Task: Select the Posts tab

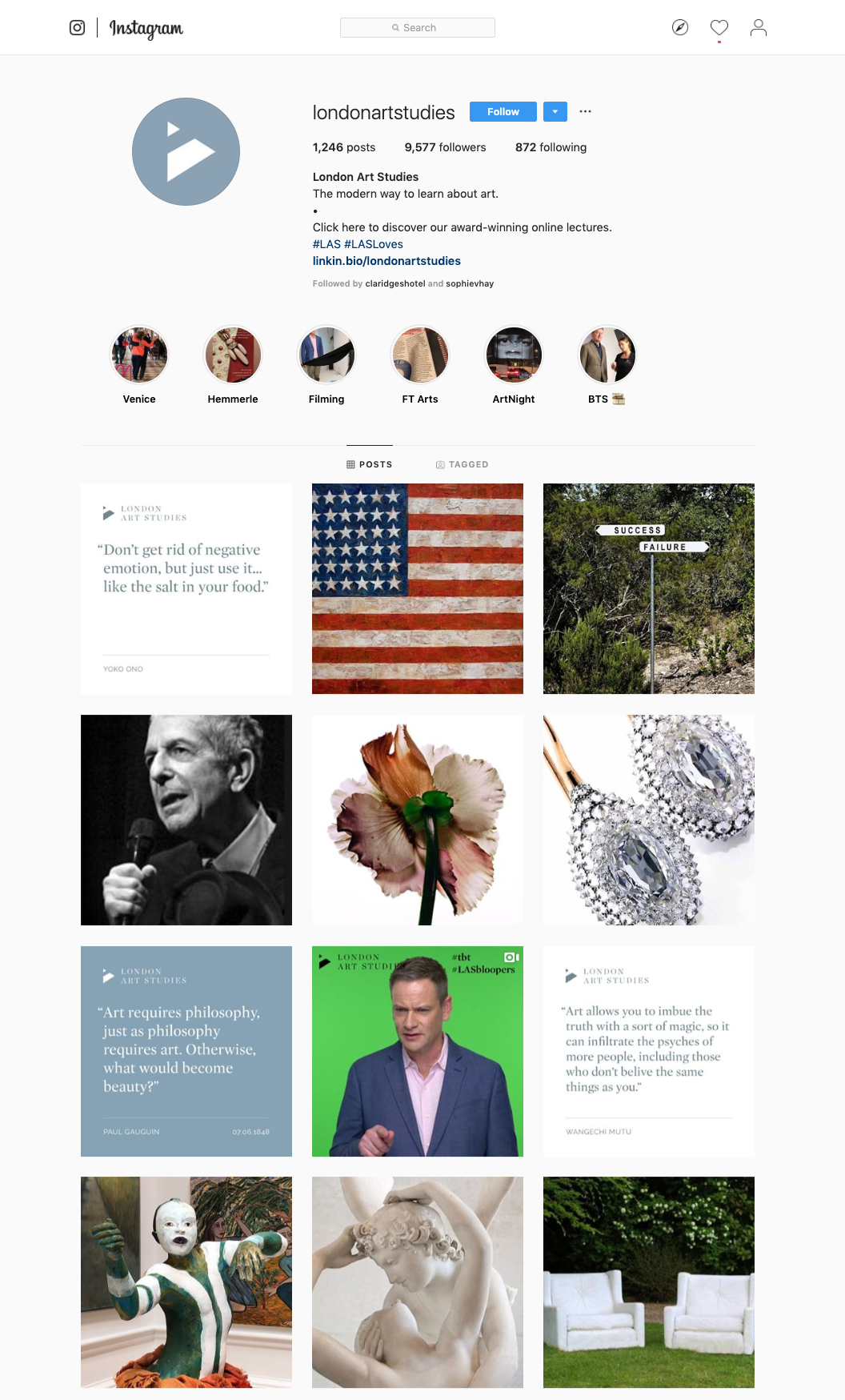Action: coord(370,464)
